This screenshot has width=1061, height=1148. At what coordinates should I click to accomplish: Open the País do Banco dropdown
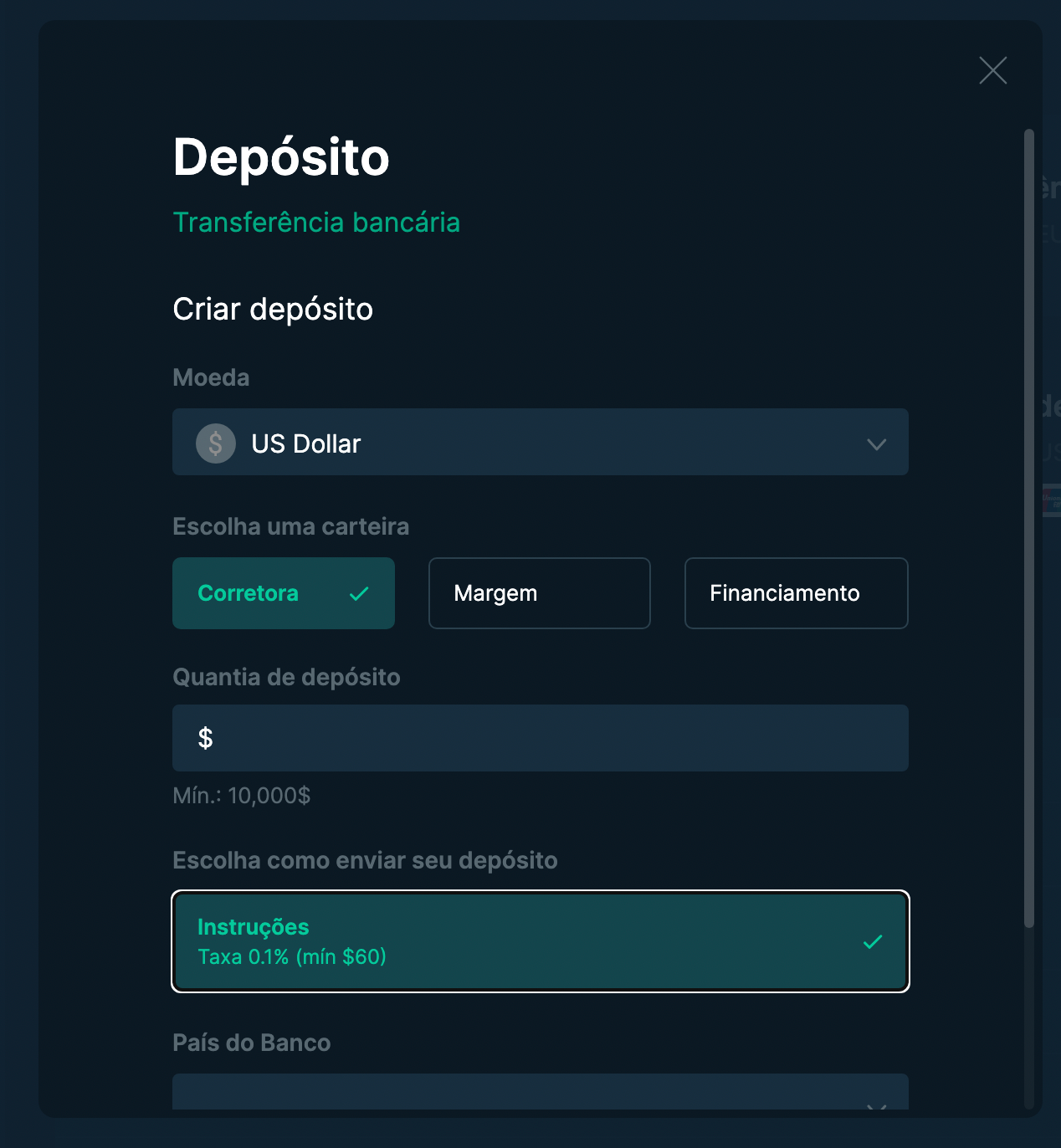click(x=541, y=1092)
